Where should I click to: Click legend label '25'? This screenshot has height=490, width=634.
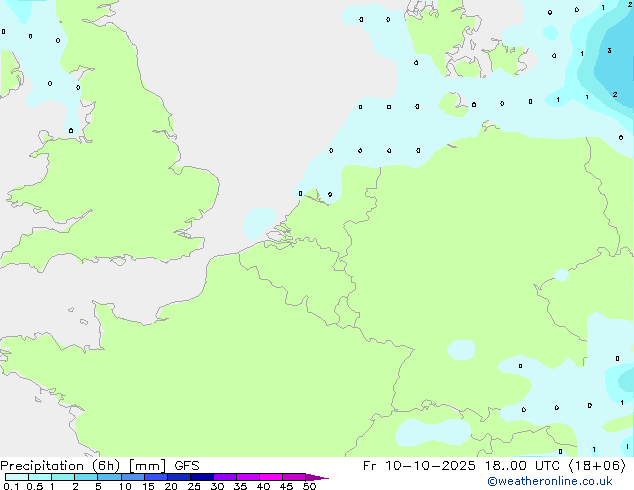(x=194, y=486)
